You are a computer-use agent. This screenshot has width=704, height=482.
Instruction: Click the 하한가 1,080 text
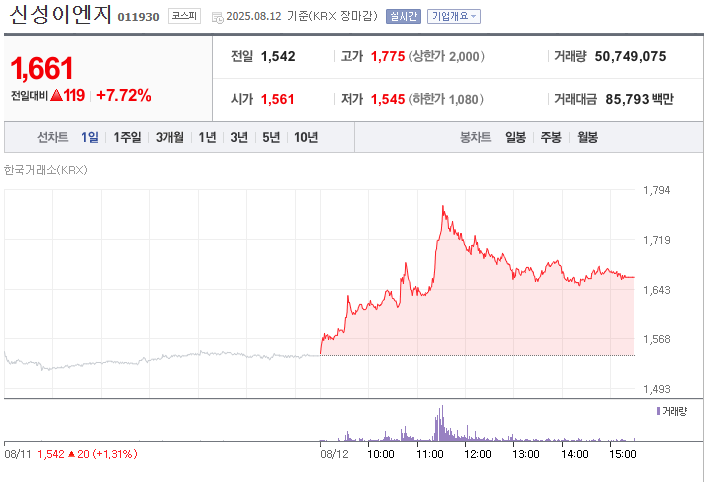446,99
